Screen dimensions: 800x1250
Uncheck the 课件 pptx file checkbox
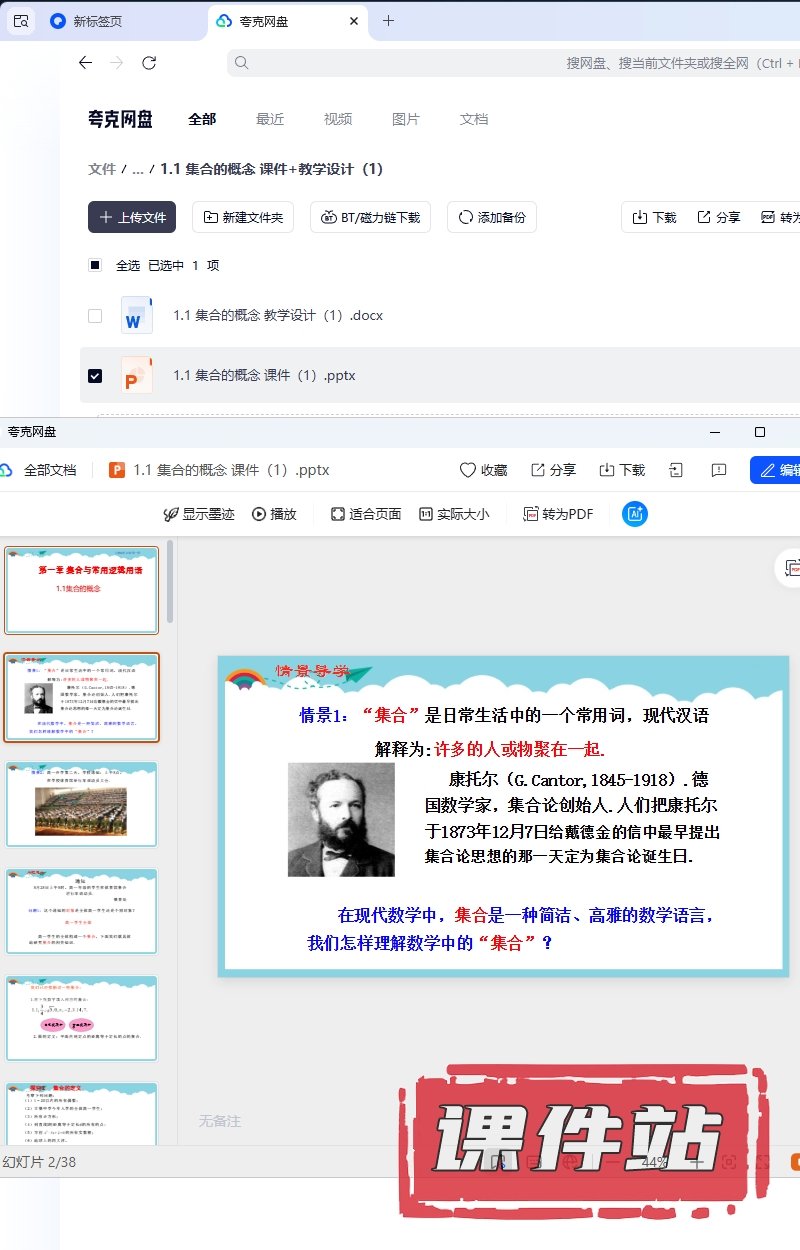point(95,376)
